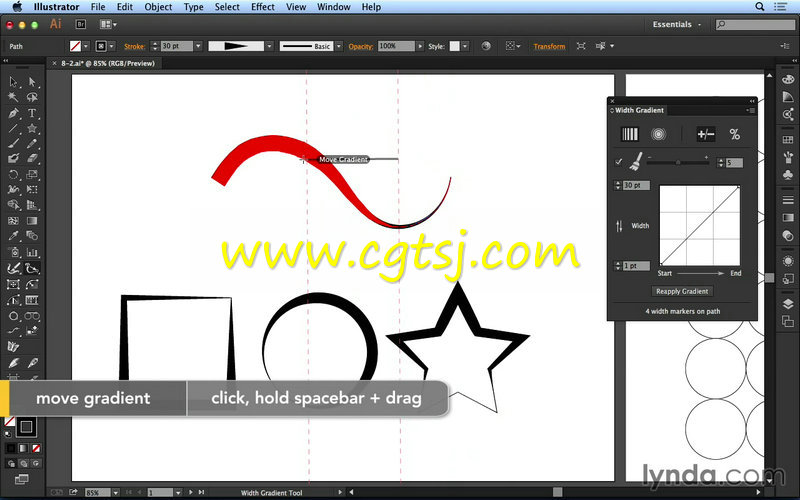Viewport: 800px width, 500px height.
Task: Select the Direct Selection tool
Action: pyautogui.click(x=32, y=82)
